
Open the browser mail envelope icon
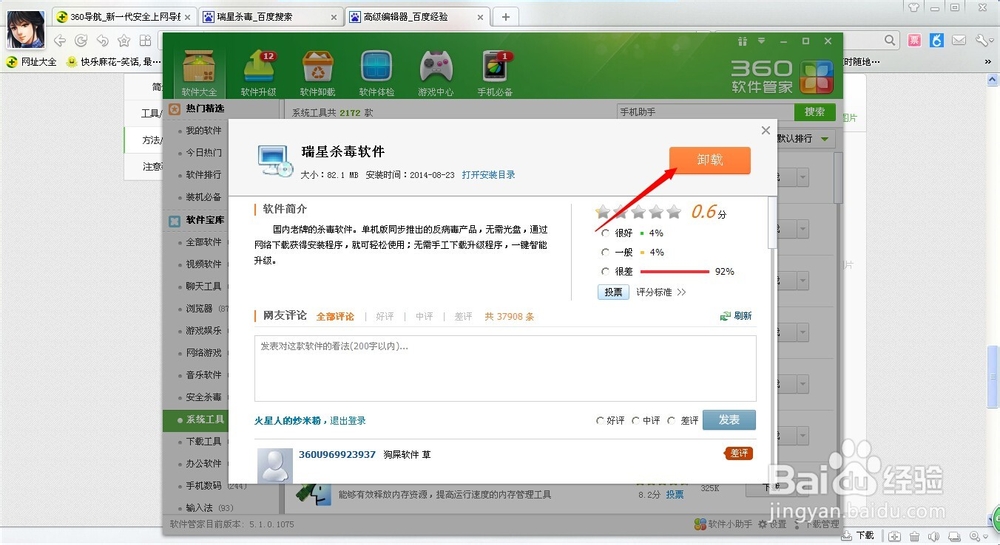pos(959,40)
